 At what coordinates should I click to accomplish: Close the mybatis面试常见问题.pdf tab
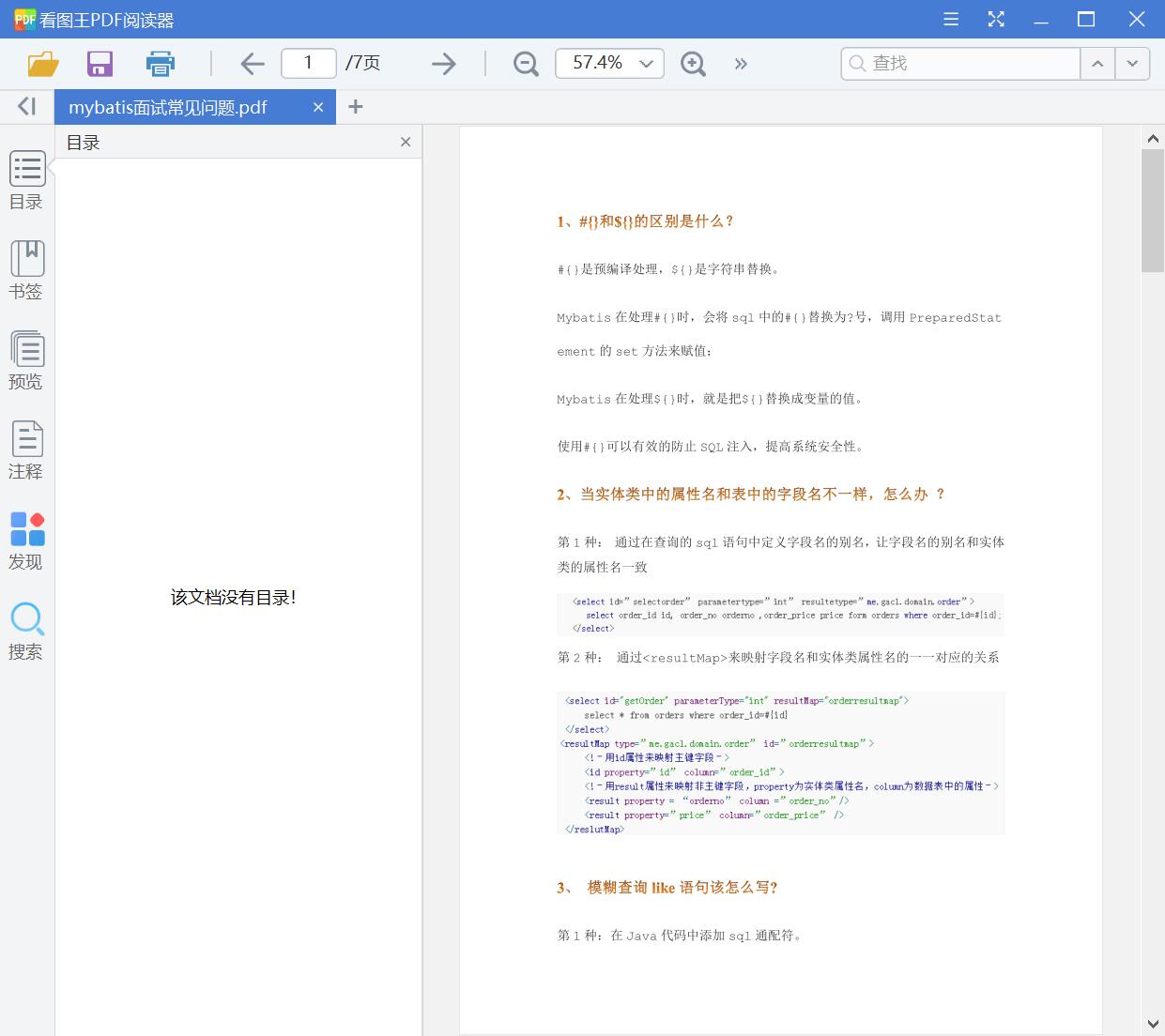tap(318, 108)
